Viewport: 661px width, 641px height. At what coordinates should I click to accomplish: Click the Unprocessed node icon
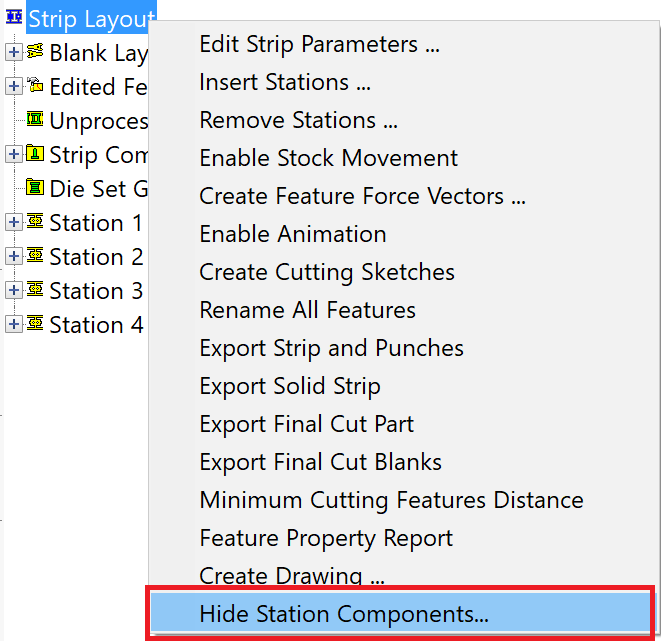click(35, 120)
